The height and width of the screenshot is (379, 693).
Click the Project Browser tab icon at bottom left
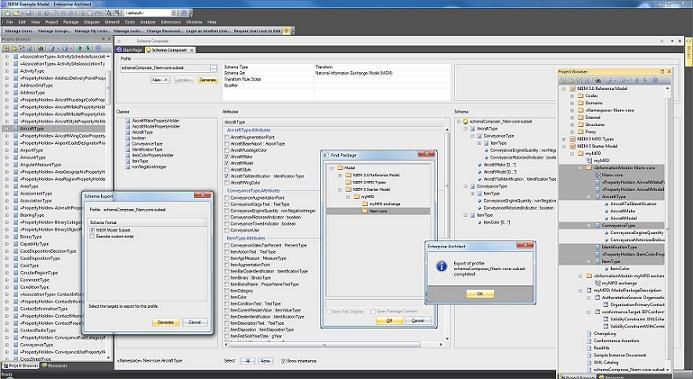coord(5,366)
